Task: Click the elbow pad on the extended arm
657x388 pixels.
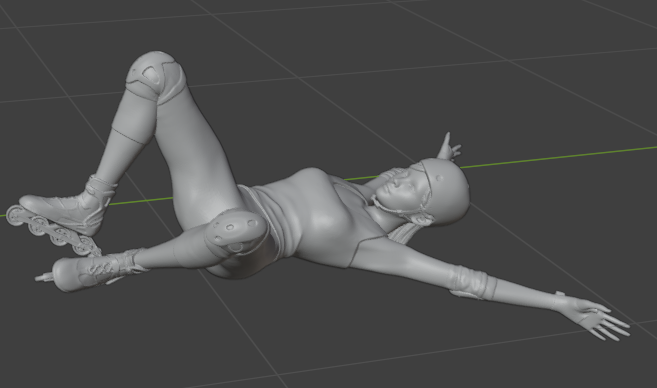Action: pos(472,282)
